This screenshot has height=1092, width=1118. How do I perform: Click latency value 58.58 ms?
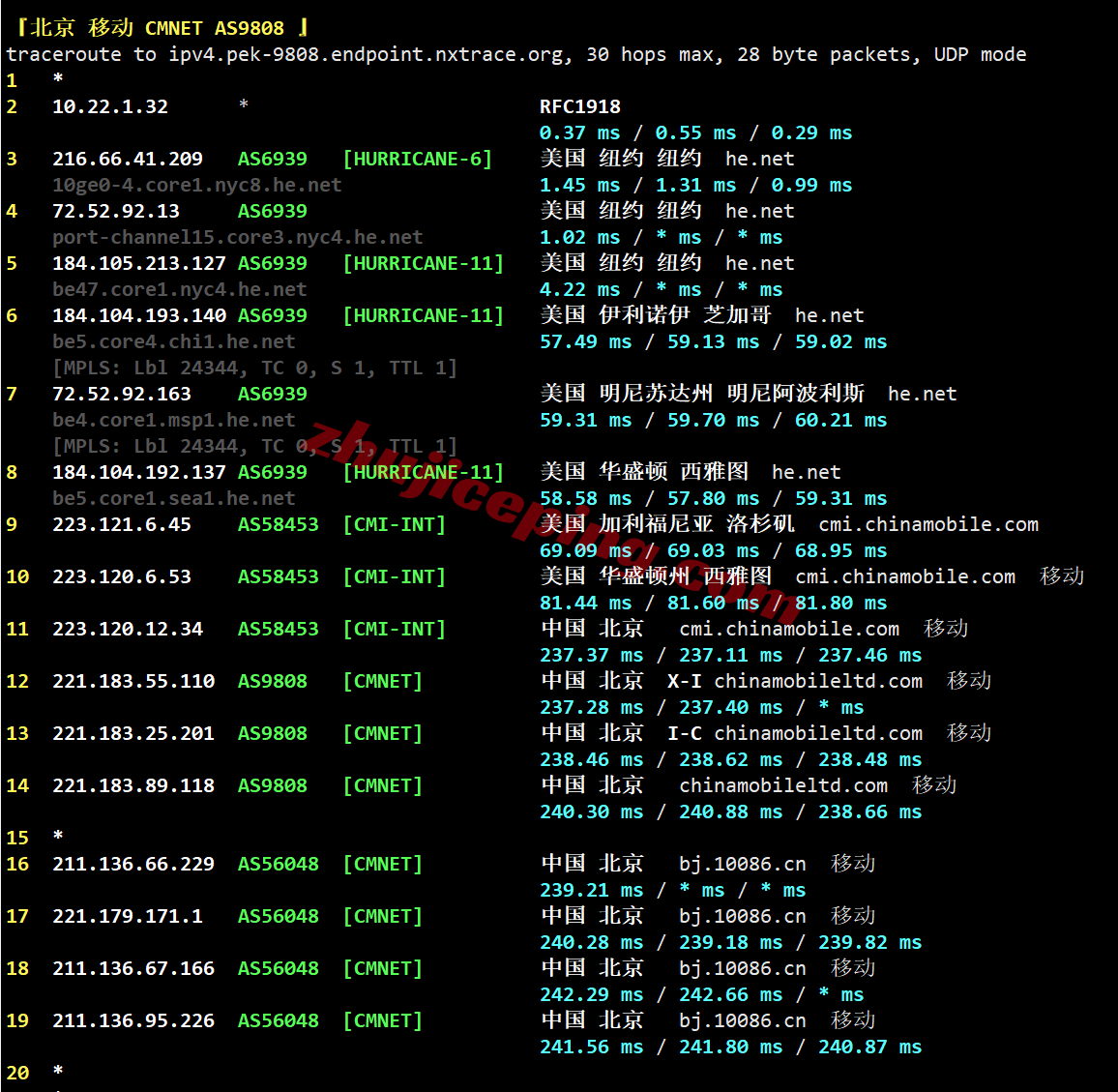click(585, 499)
